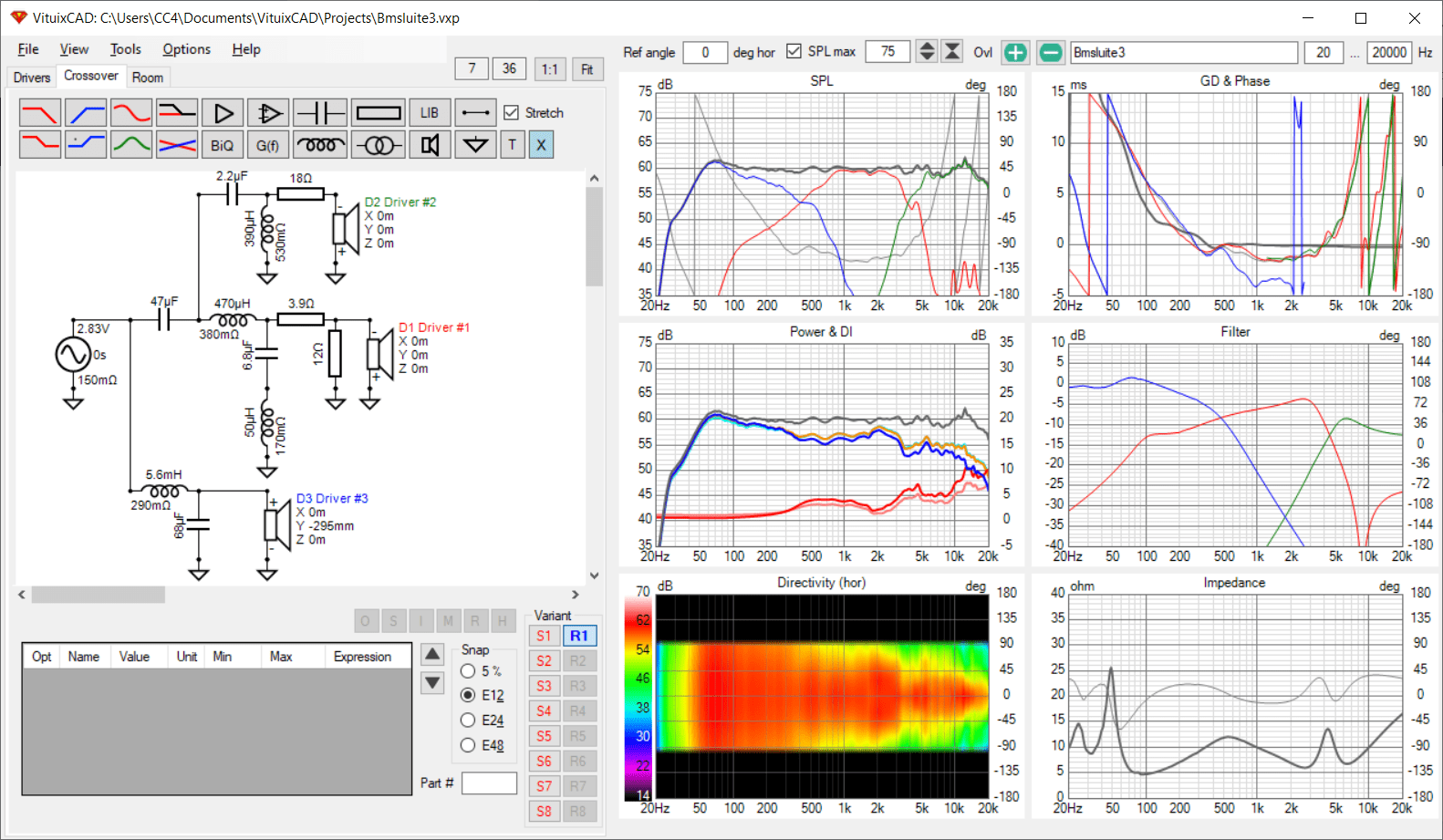The width and height of the screenshot is (1443, 840).
Task: Select the 5 % snap option
Action: 468,671
